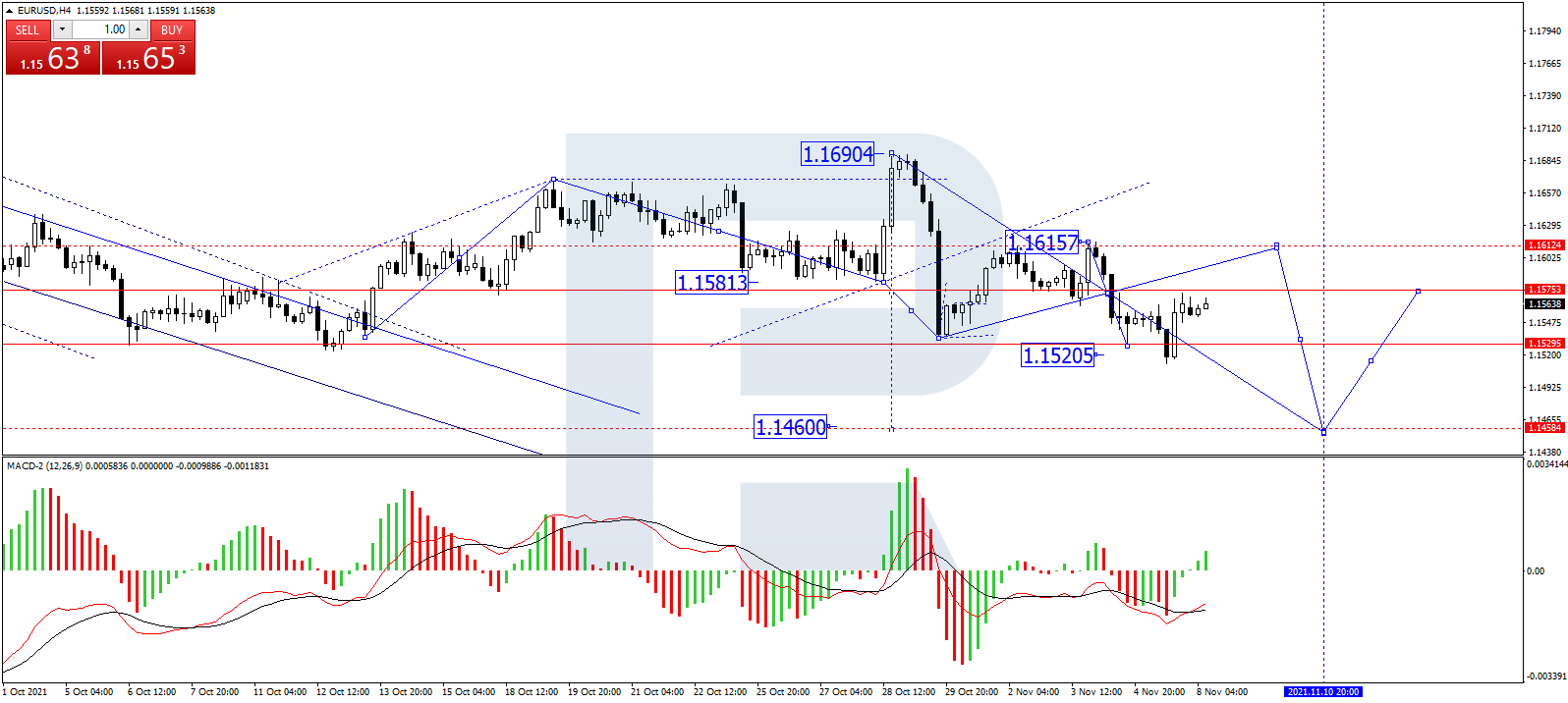This screenshot has width=1568, height=703.
Task: Select the 1.16904 price label
Action: (x=838, y=154)
